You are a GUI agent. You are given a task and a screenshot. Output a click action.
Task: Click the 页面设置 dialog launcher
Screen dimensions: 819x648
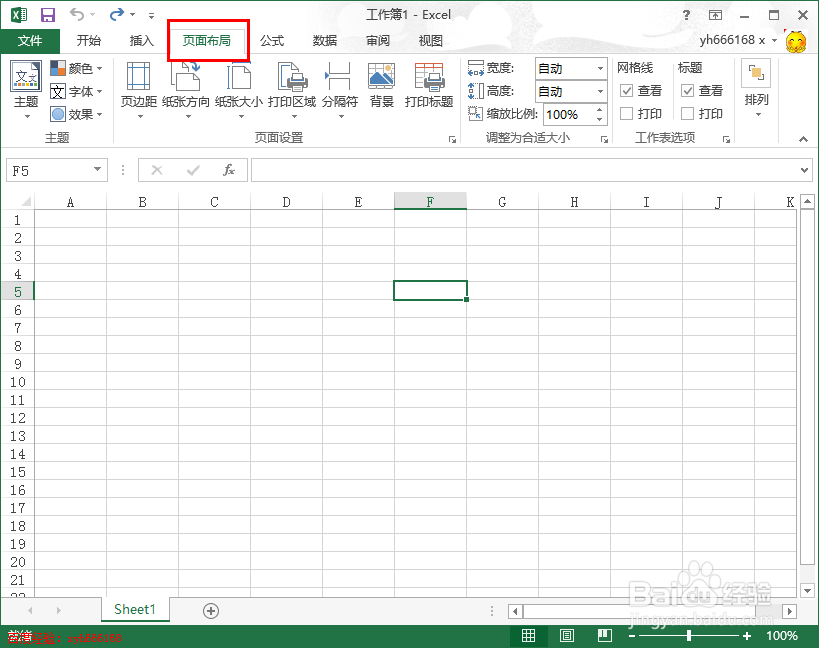coord(452,140)
